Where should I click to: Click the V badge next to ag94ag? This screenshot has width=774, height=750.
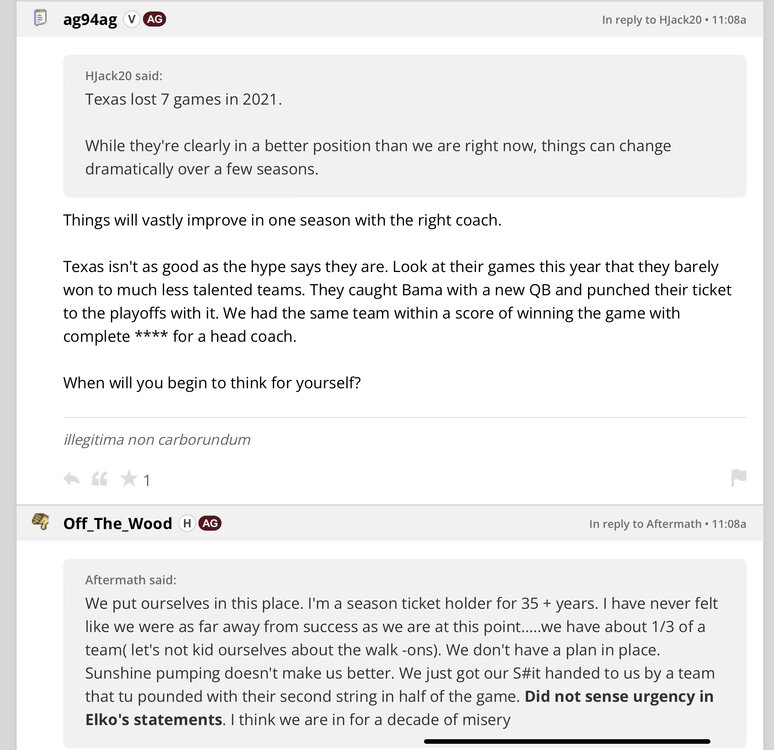[x=131, y=19]
